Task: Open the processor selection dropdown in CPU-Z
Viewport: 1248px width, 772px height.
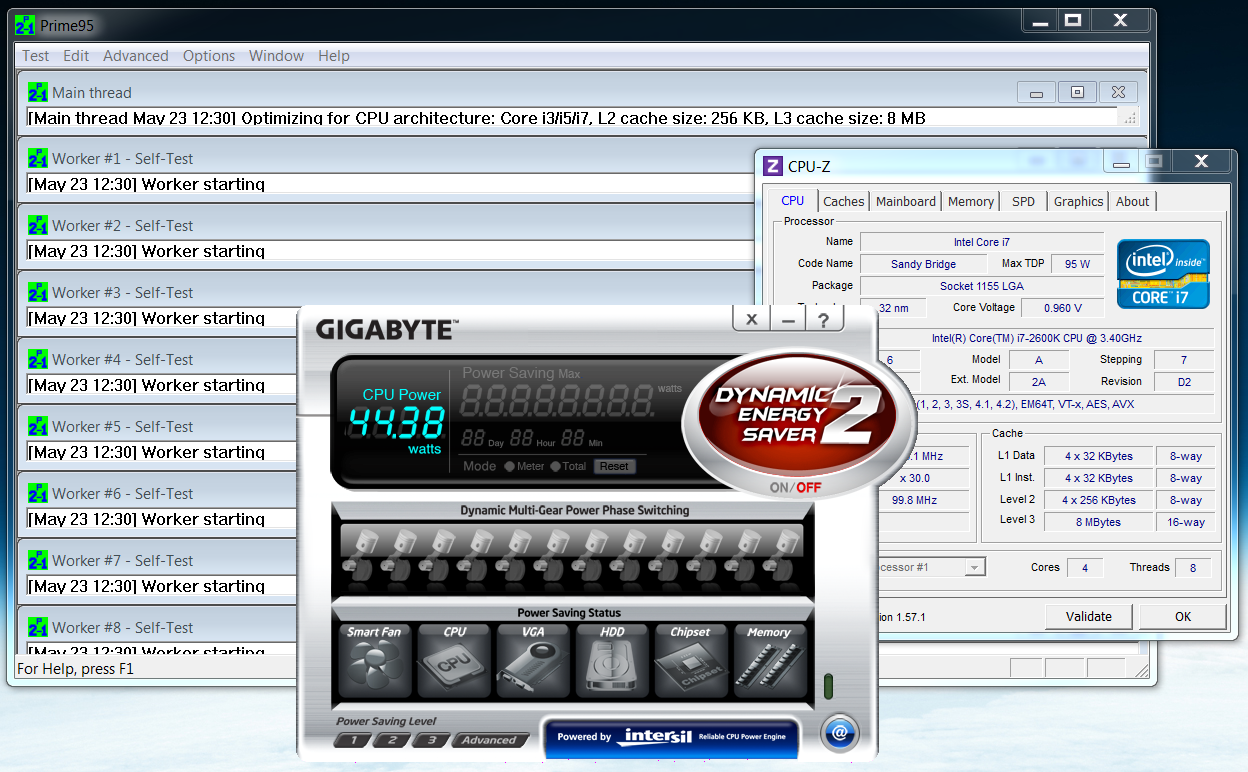Action: [x=974, y=567]
